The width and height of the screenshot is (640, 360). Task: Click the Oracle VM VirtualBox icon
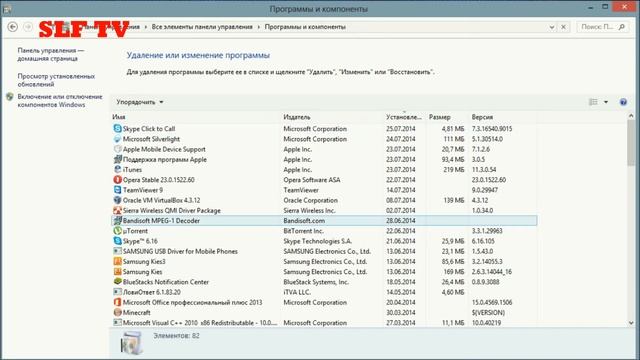point(118,200)
